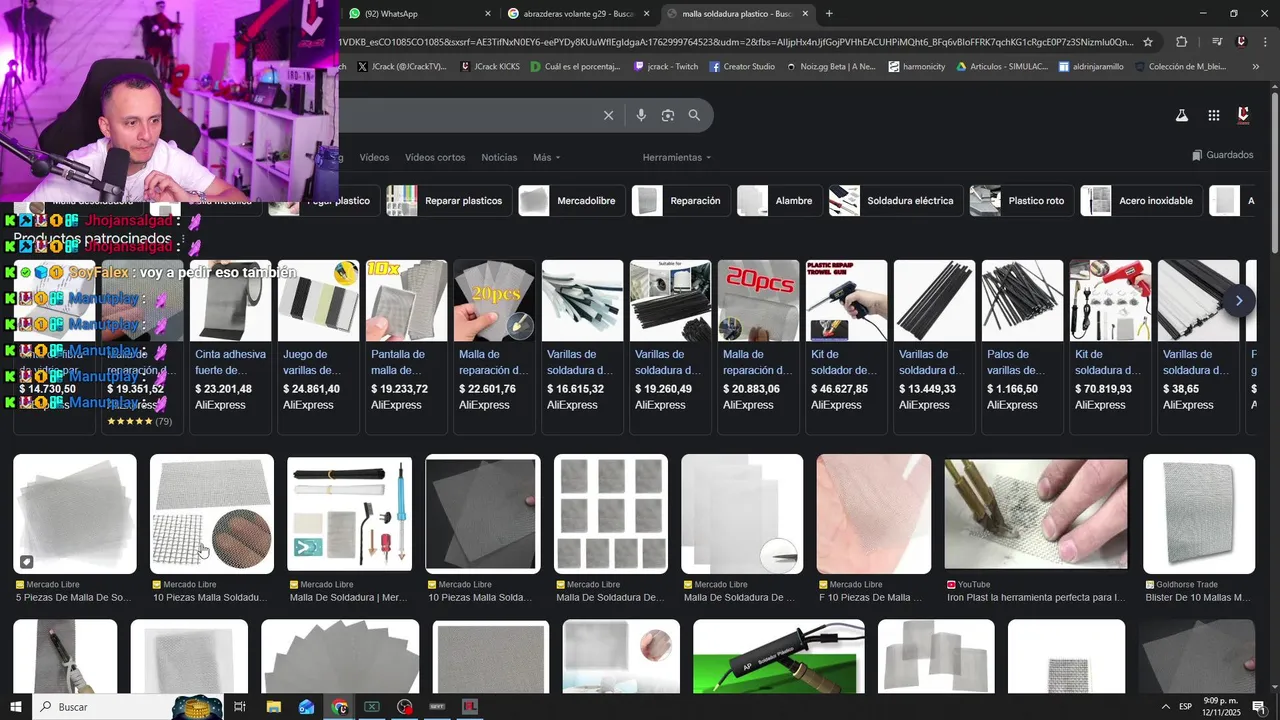Open the taskbar clock showing 9:09 p. m.
This screenshot has height=720, width=1280.
1221,707
